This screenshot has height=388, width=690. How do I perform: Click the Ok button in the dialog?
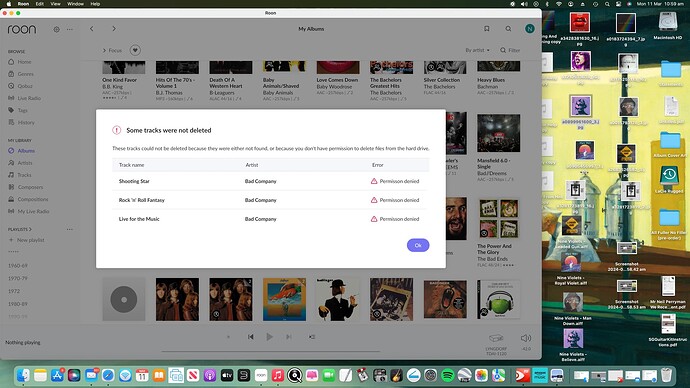pos(418,245)
